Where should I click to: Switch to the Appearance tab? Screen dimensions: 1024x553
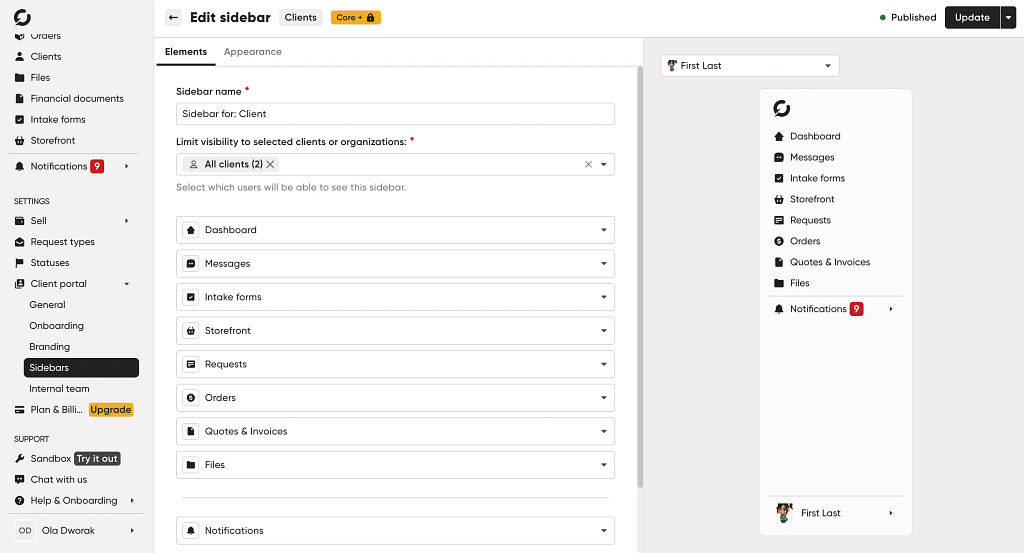click(253, 52)
